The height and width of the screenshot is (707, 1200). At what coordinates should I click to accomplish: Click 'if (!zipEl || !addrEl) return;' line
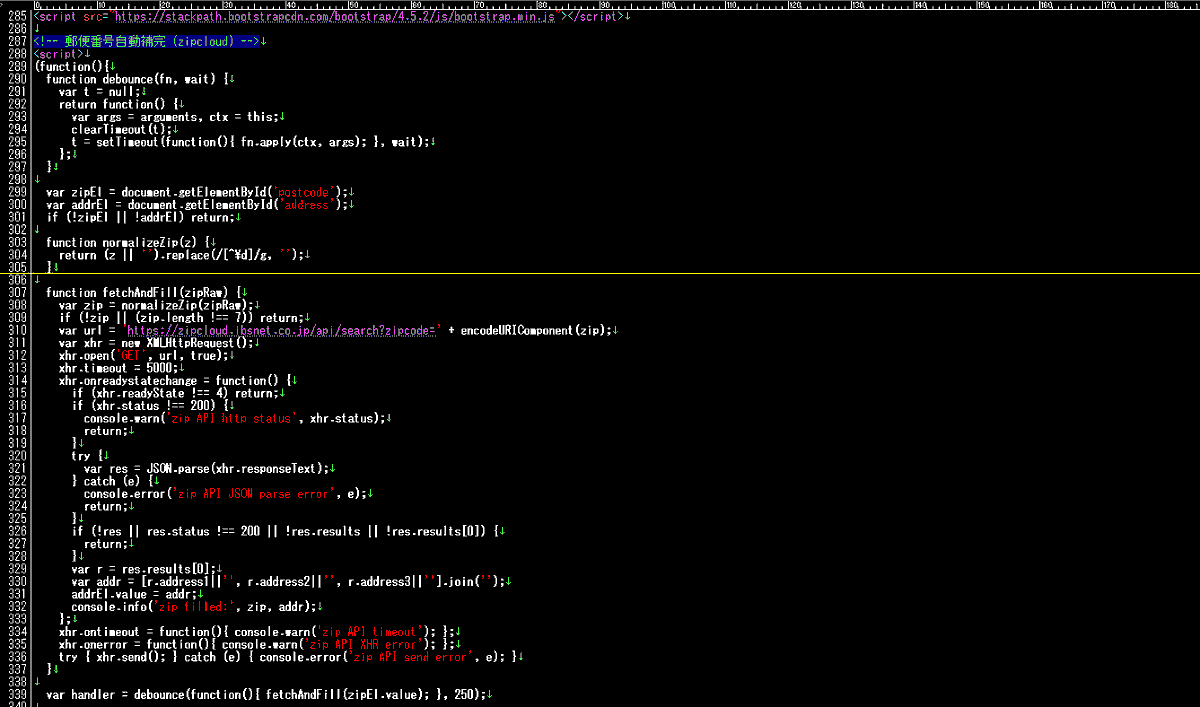(140, 217)
